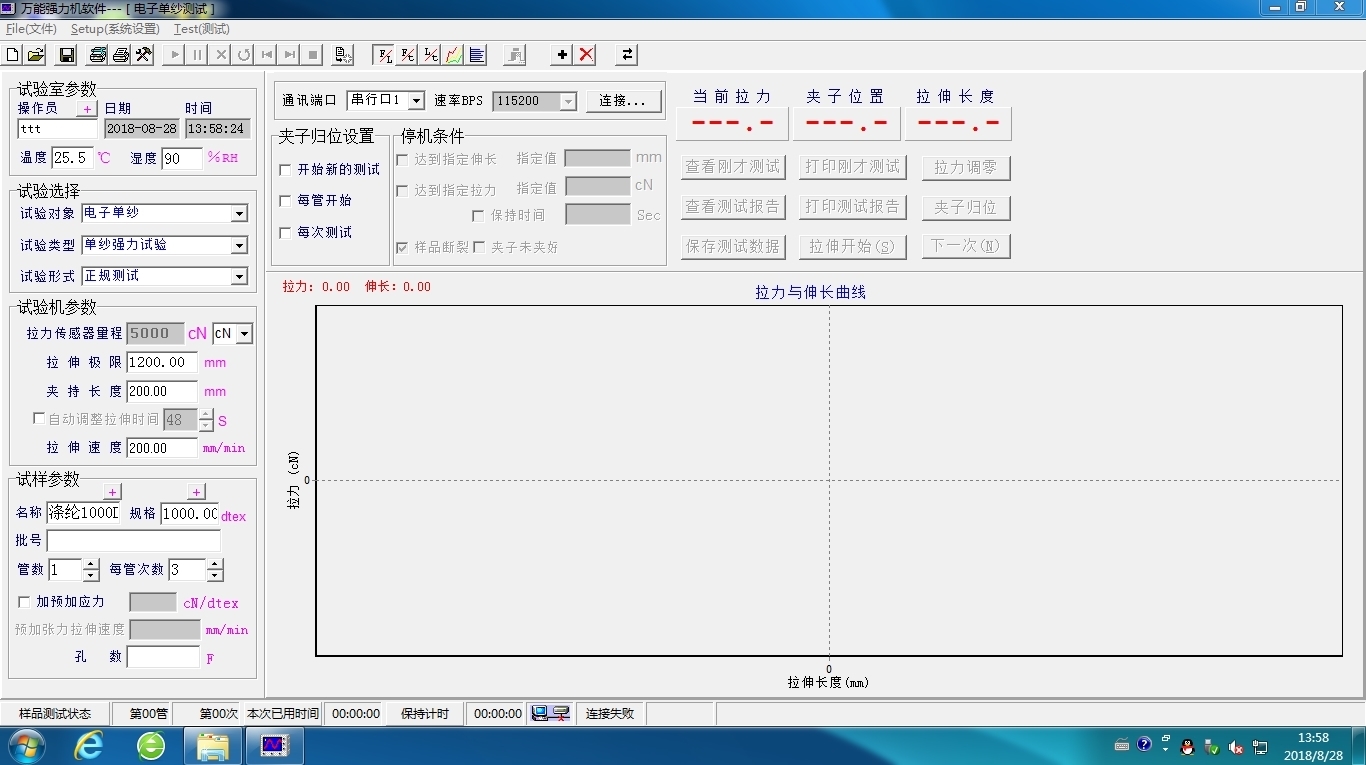Expand the 试验形式 dropdown
This screenshot has width=1366, height=765.
click(239, 277)
